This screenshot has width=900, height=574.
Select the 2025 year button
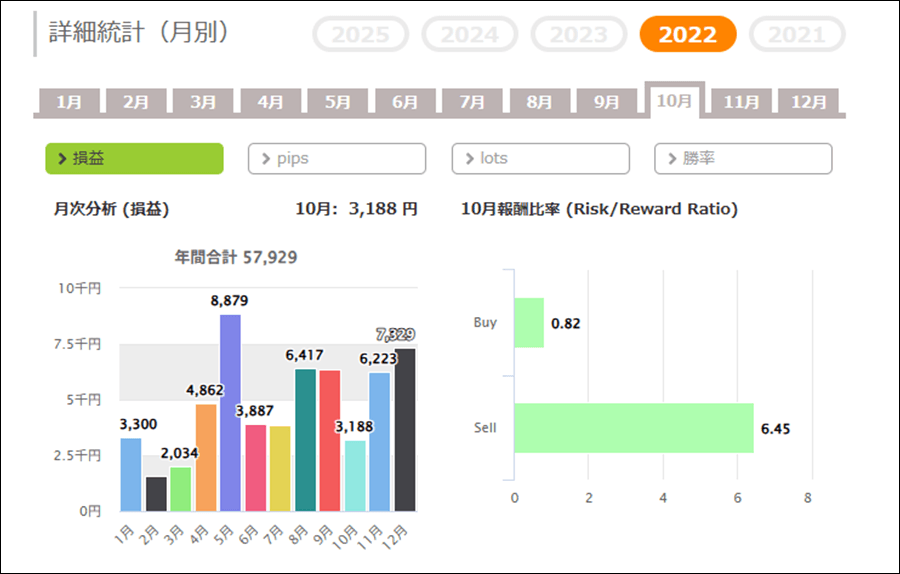click(x=360, y=35)
